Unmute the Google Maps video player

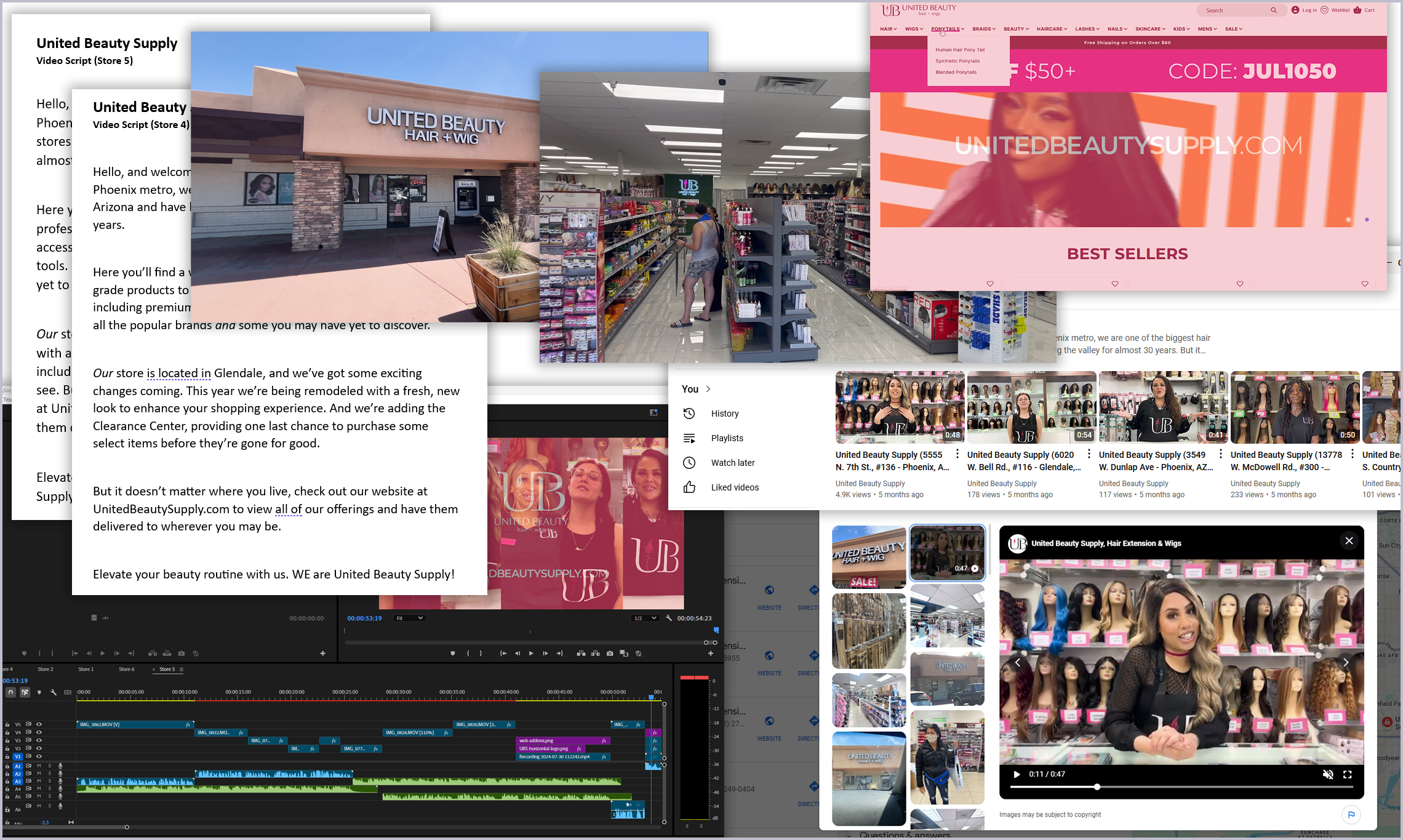1327,774
